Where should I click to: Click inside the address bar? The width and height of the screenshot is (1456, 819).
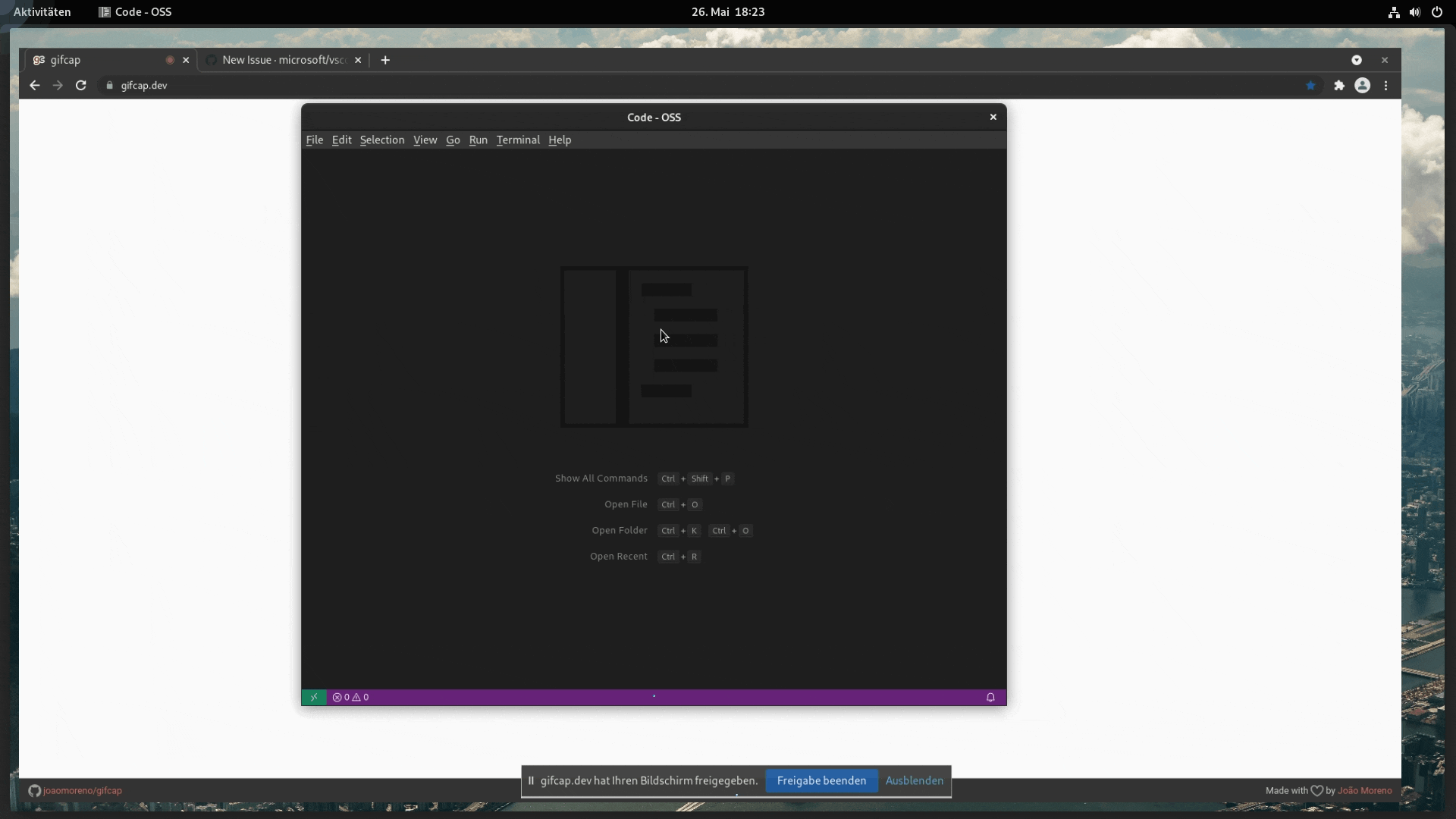(x=303, y=85)
